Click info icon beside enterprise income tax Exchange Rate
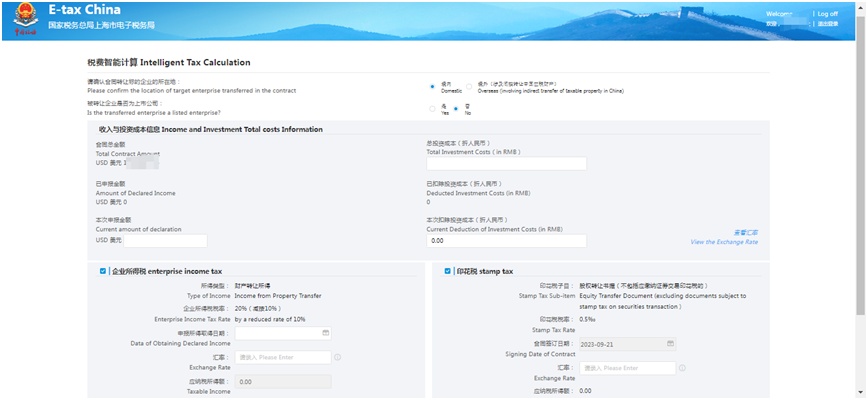Screen dimensions: 868x400 337,357
